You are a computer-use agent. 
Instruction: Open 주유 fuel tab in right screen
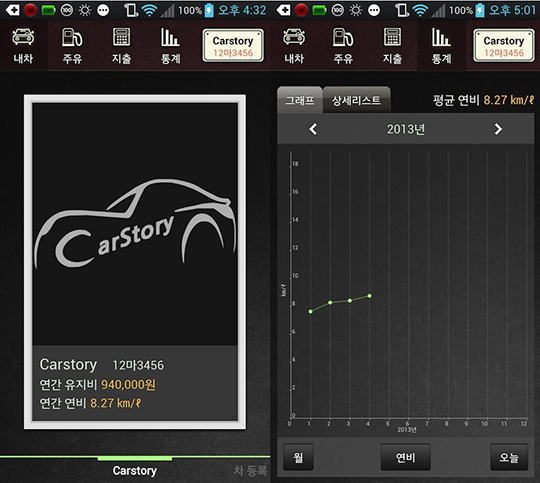point(343,46)
